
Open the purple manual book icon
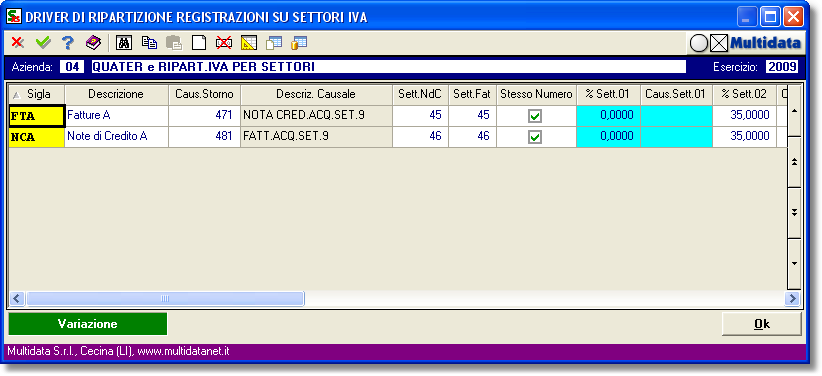coord(94,42)
